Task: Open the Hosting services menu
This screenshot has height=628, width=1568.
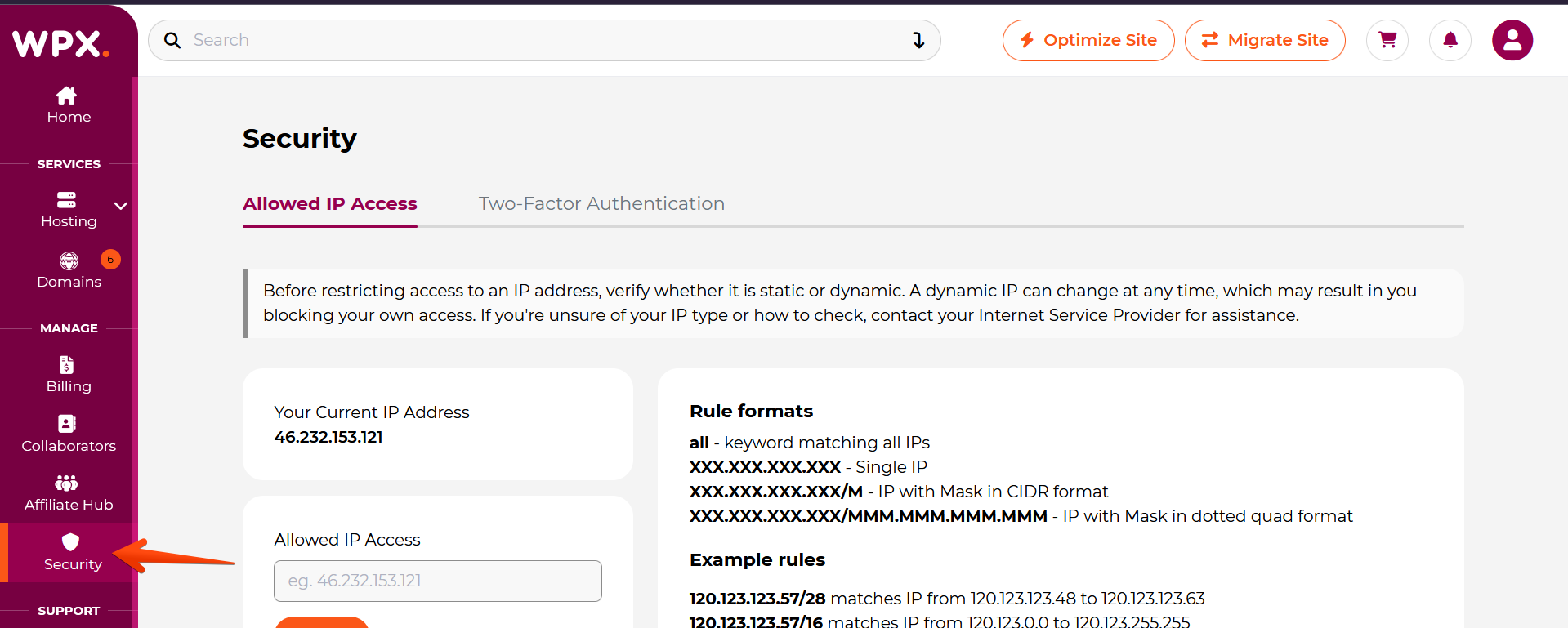Action: click(68, 210)
